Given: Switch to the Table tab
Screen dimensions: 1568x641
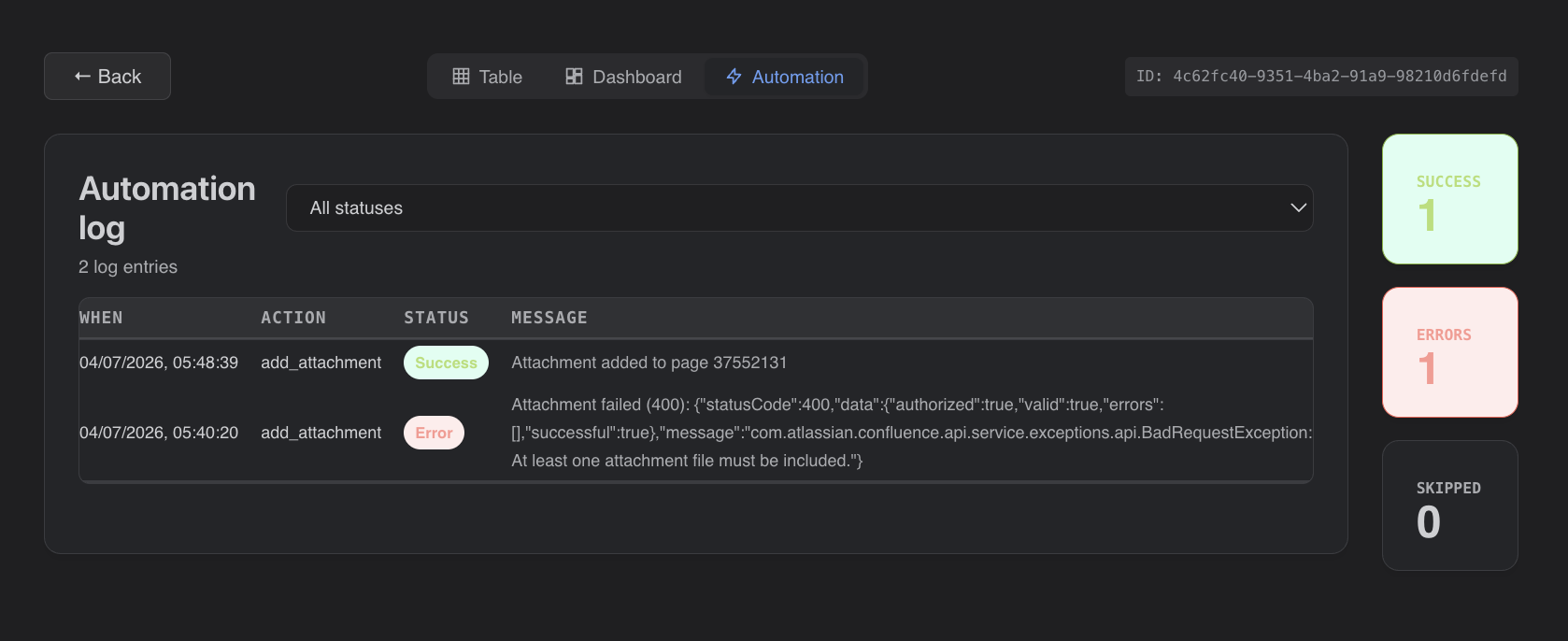Looking at the screenshot, I should [488, 77].
